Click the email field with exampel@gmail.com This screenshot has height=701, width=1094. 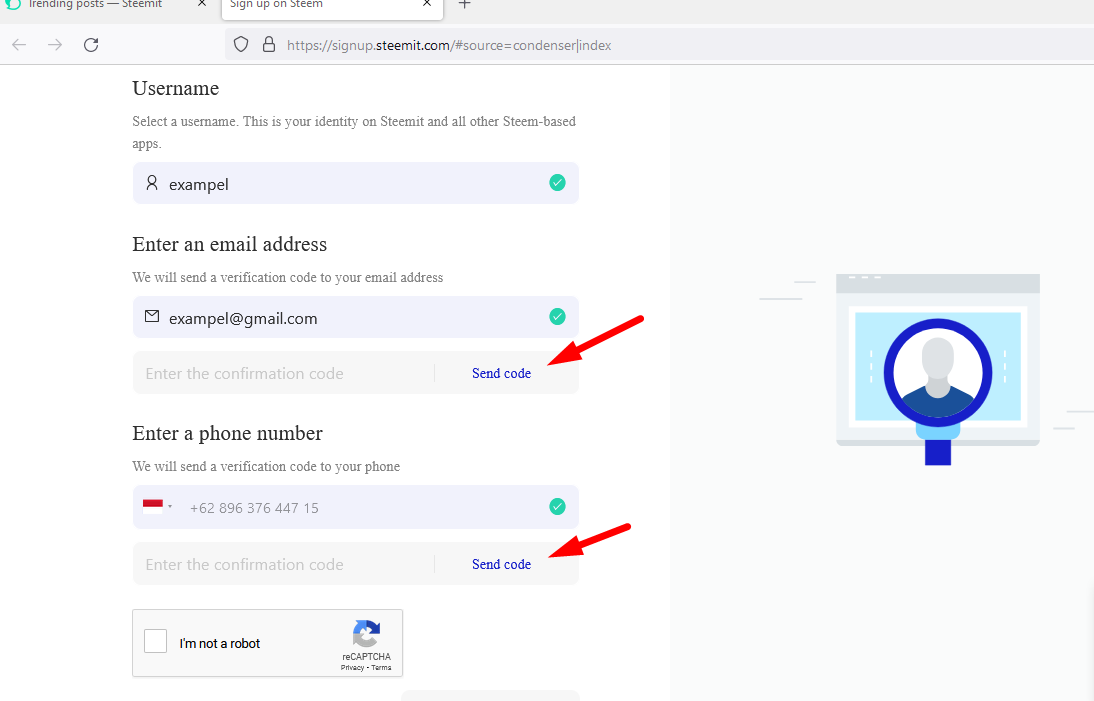pos(356,317)
